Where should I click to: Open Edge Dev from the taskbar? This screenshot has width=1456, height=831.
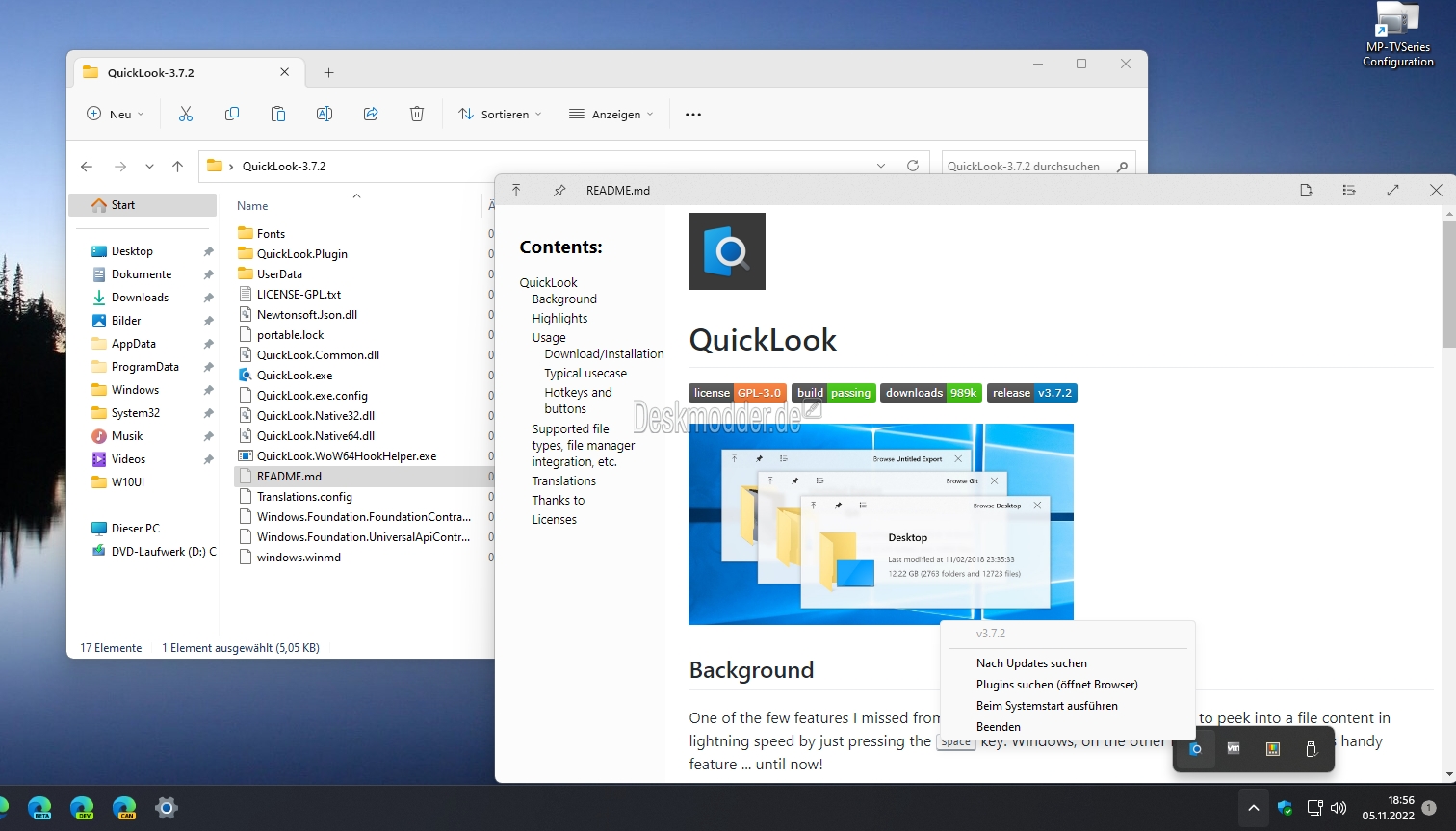pyautogui.click(x=82, y=808)
